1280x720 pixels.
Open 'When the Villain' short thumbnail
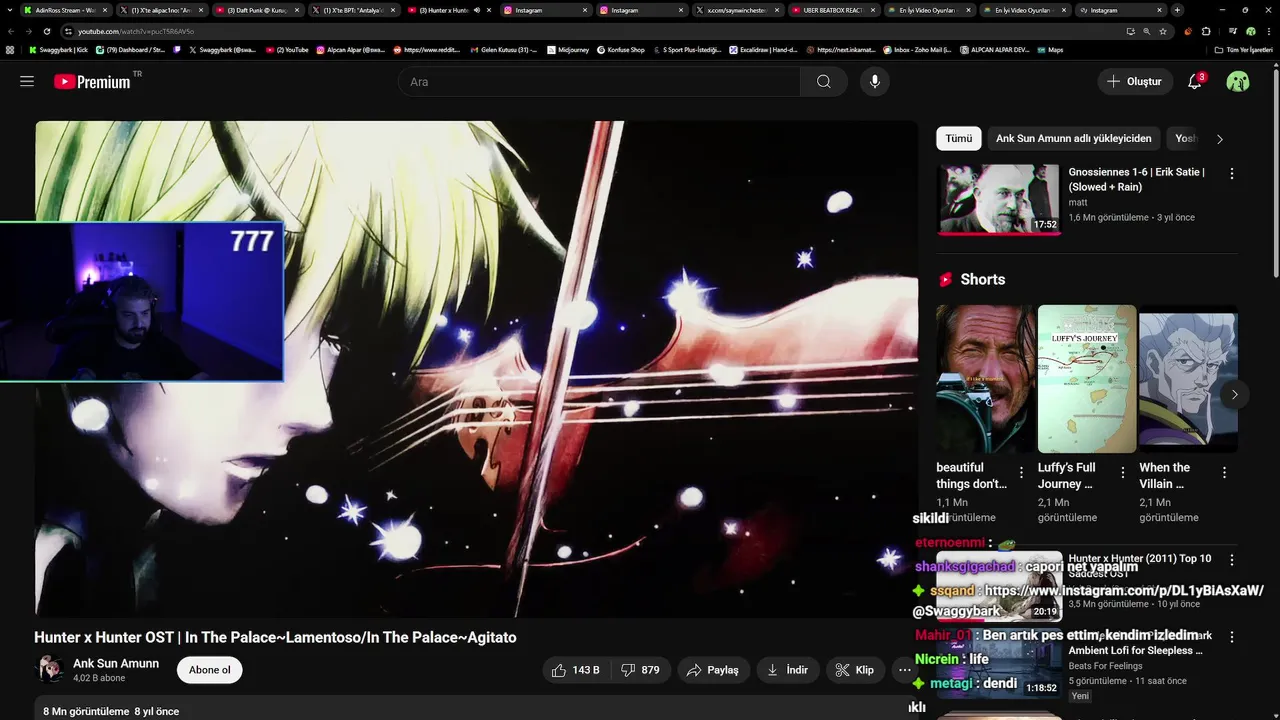pos(1188,379)
